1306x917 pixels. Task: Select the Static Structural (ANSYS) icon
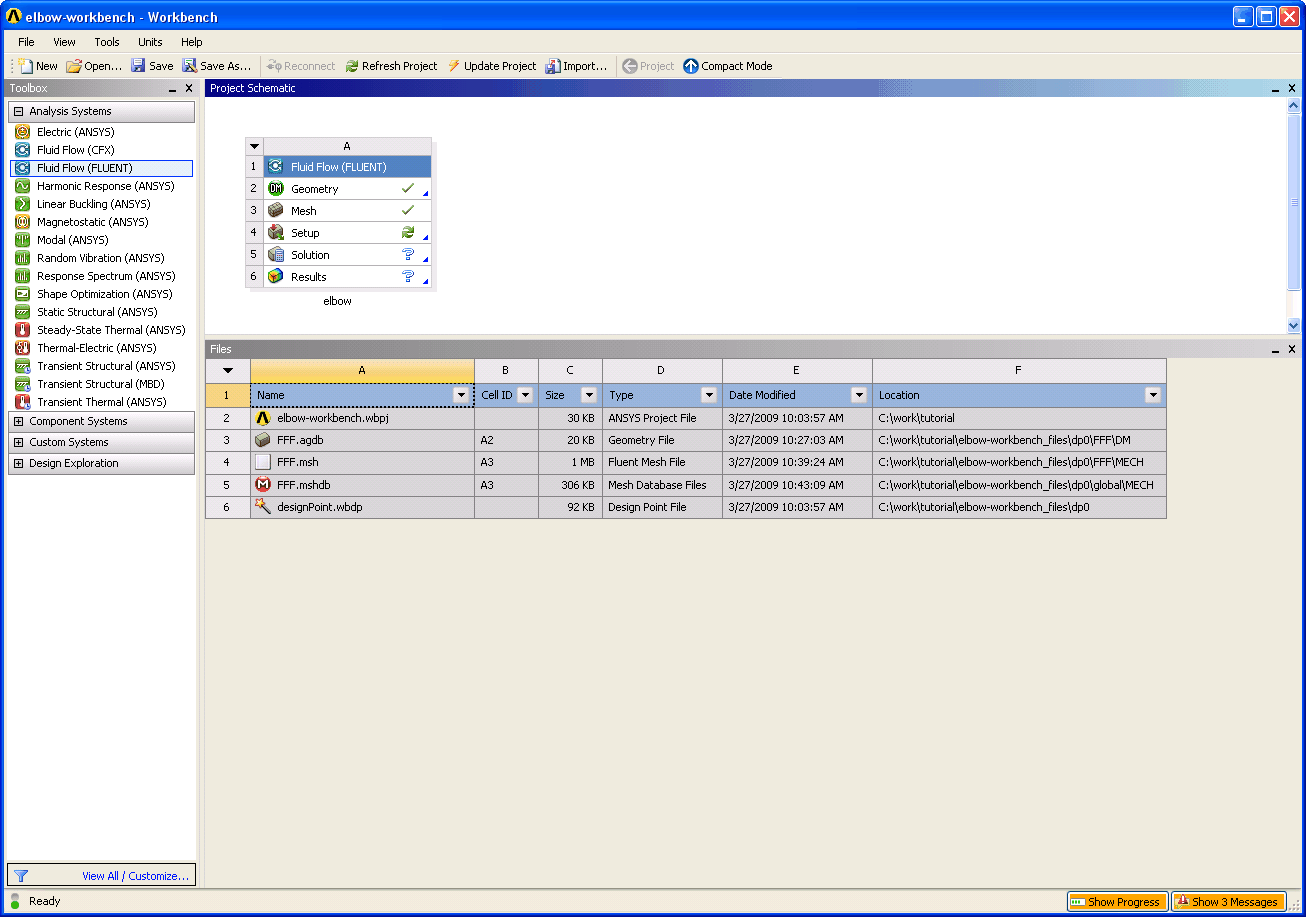pyautogui.click(x=22, y=312)
